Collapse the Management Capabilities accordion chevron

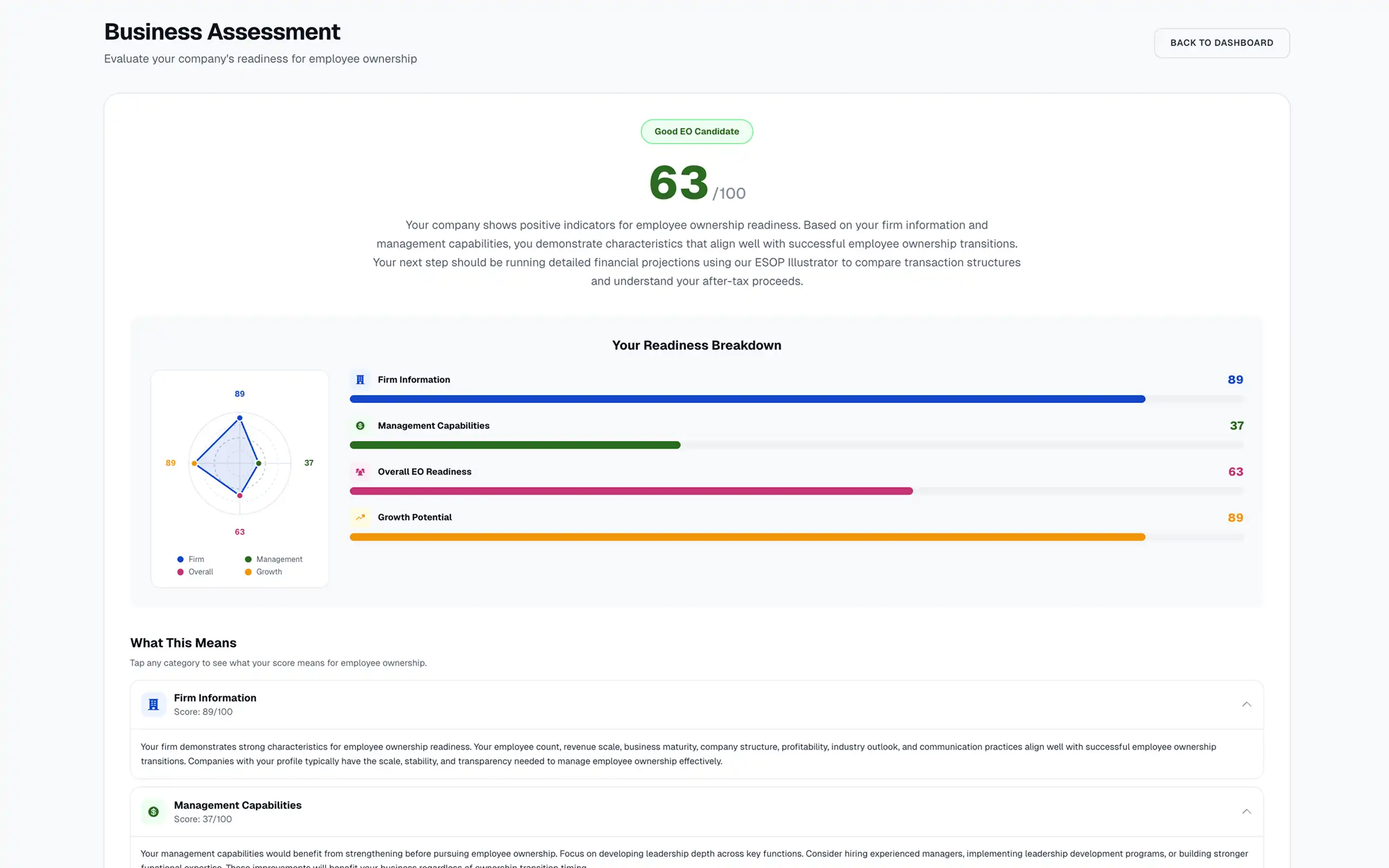pyautogui.click(x=1246, y=811)
